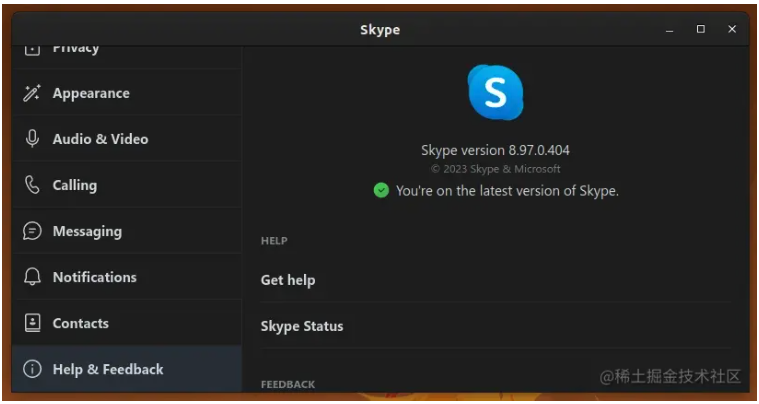Click the Skype logo image
Image resolution: width=759 pixels, height=404 pixels.
point(495,92)
